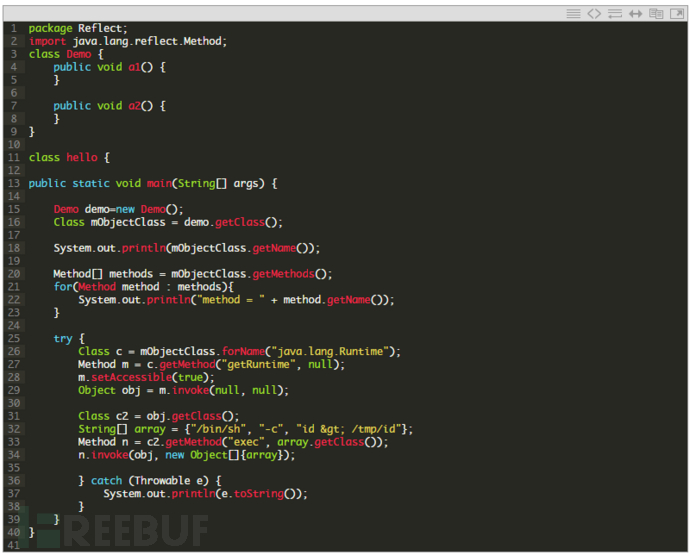Click 'm.setAccessible(true);' statement
This screenshot has width=690, height=555.
[x=147, y=377]
